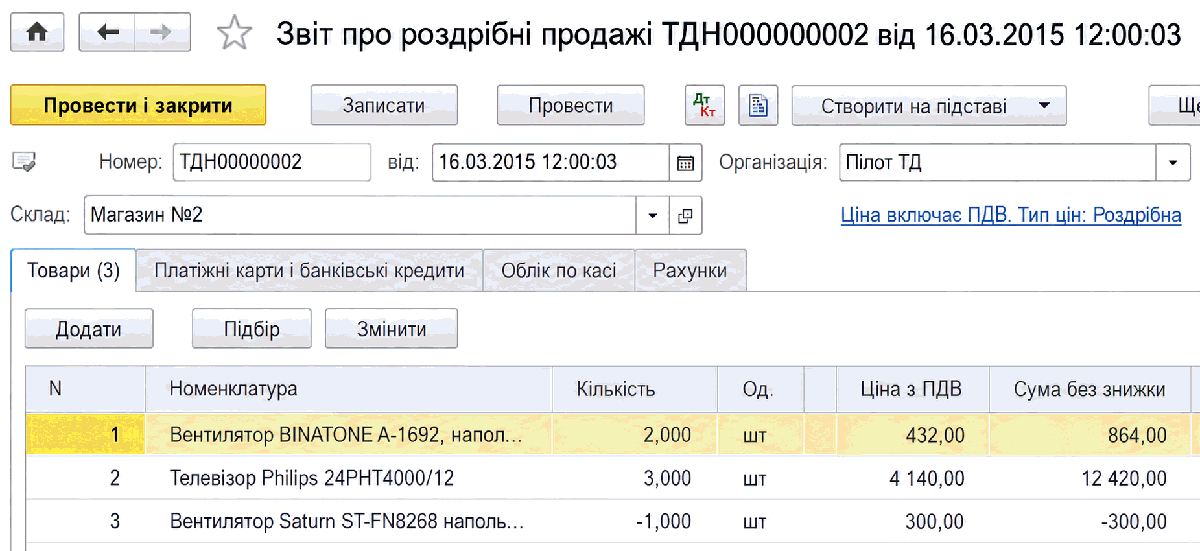The image size is (1200, 551).
Task: Open the Підбір selection
Action: click(x=252, y=329)
